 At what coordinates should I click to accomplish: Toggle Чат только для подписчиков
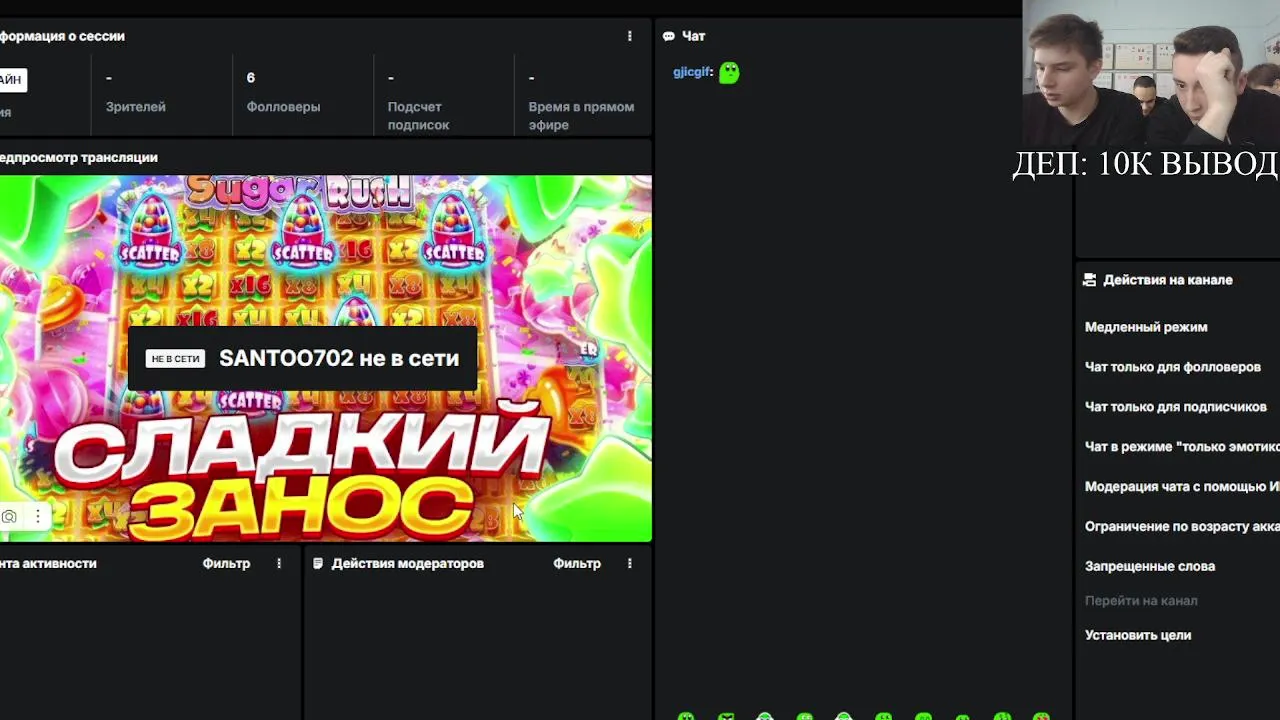point(1176,407)
